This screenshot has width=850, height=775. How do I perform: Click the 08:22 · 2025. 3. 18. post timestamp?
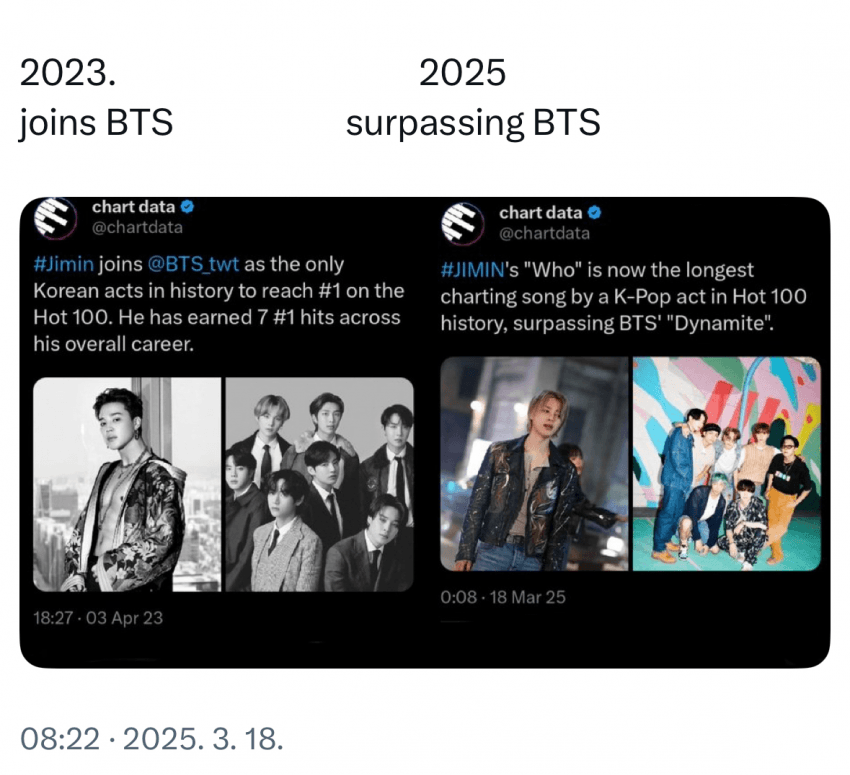[x=152, y=740]
